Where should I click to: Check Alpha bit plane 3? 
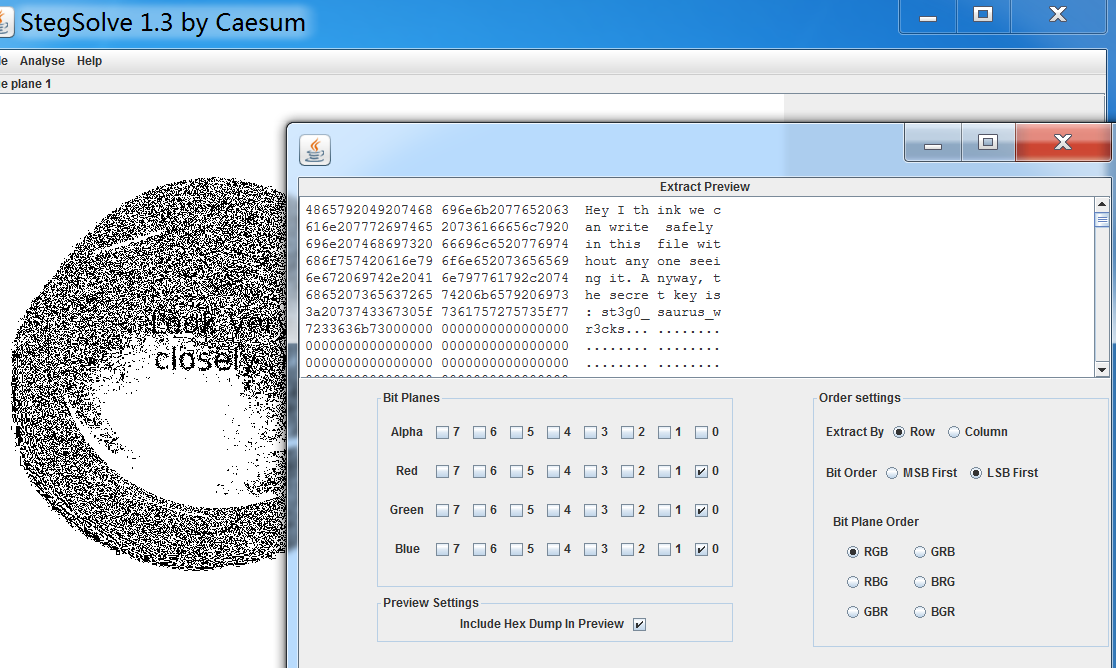[591, 433]
